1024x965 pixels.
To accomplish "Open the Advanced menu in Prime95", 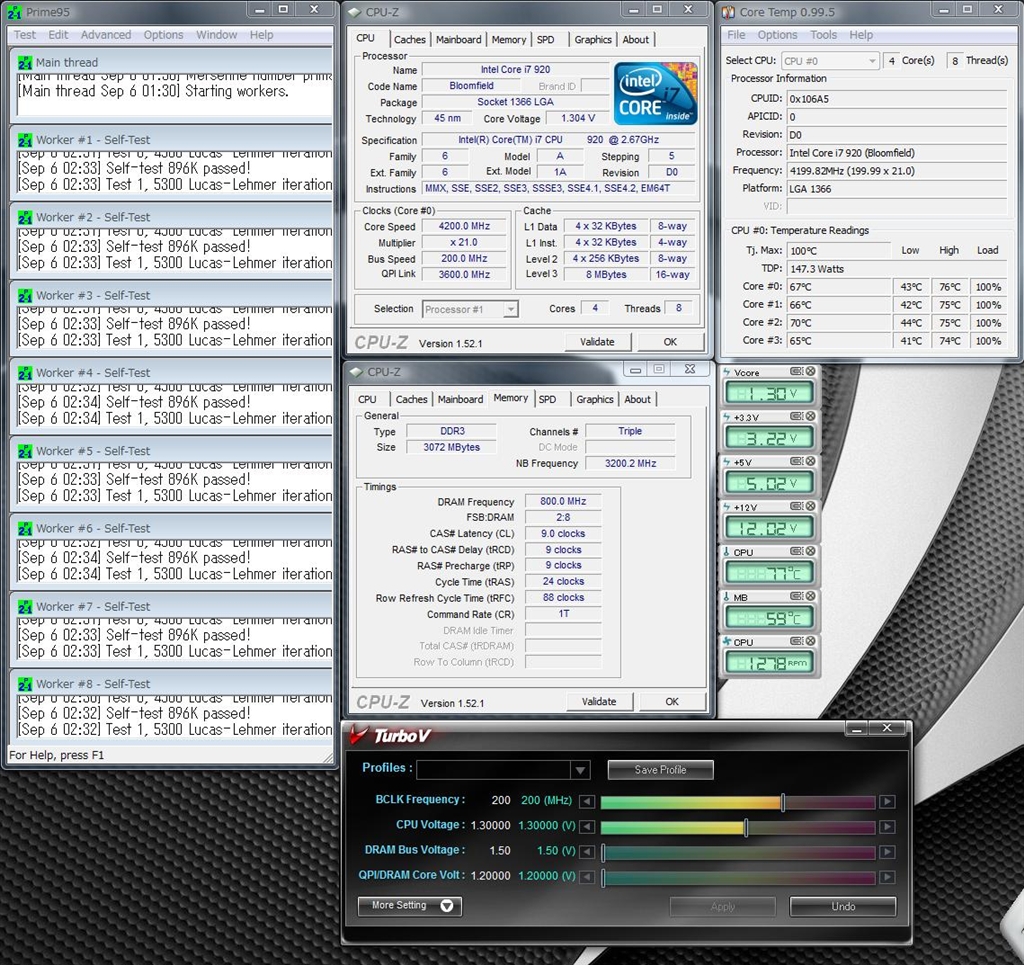I will [106, 35].
